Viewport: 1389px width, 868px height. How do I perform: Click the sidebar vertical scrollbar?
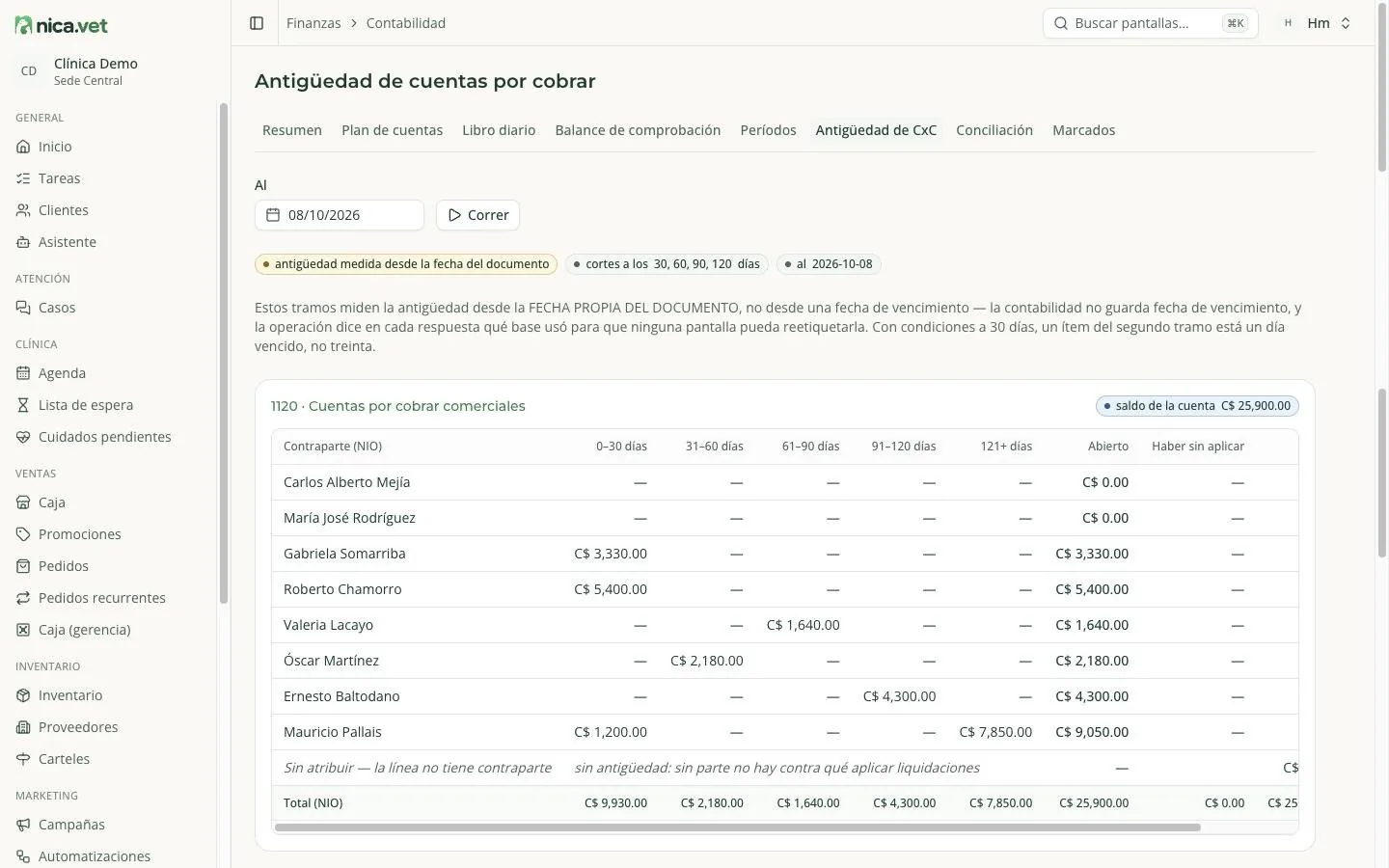point(224,353)
